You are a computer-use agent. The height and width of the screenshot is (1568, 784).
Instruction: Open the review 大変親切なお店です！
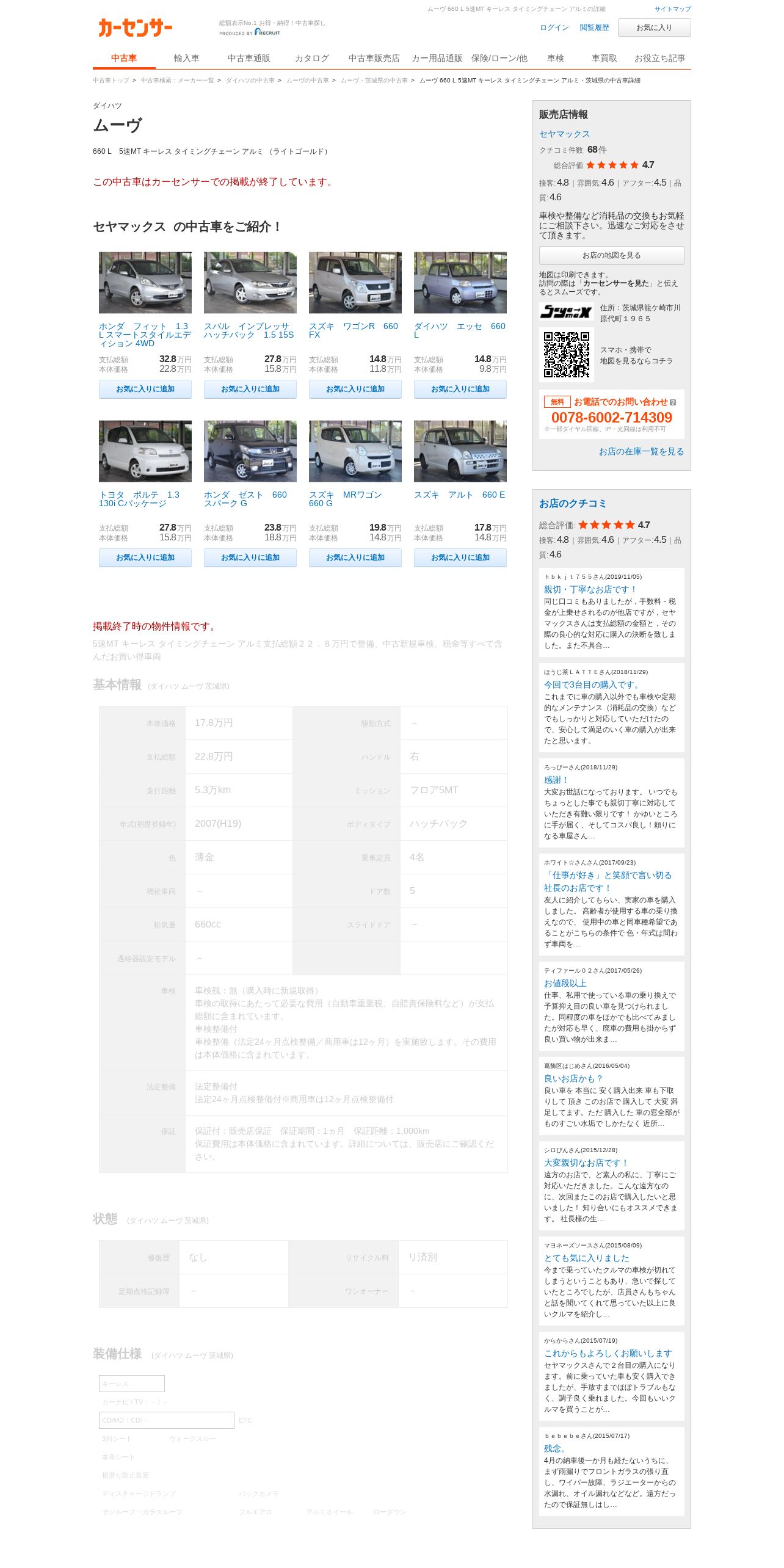click(x=586, y=1163)
